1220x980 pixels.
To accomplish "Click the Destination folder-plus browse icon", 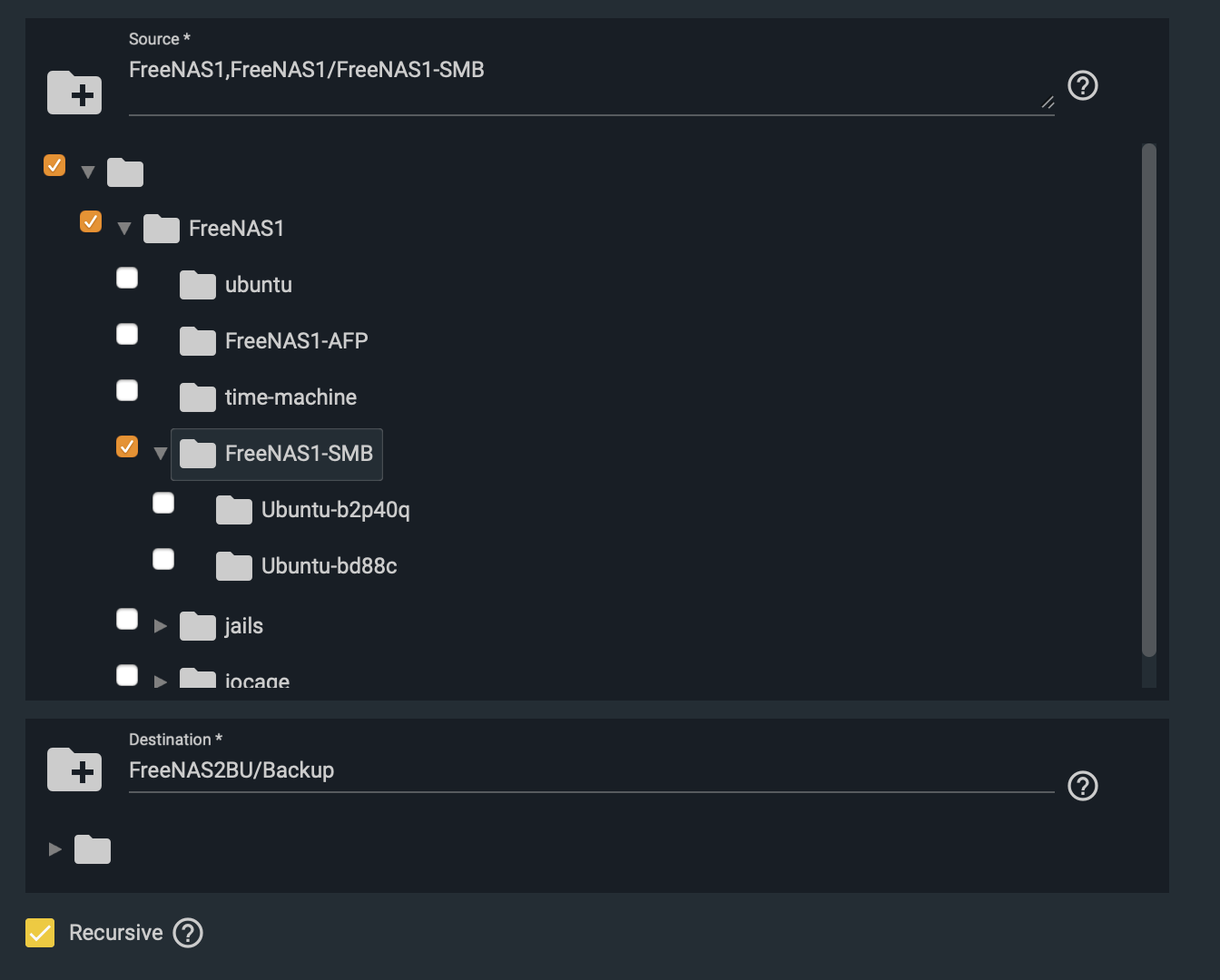I will [74, 769].
